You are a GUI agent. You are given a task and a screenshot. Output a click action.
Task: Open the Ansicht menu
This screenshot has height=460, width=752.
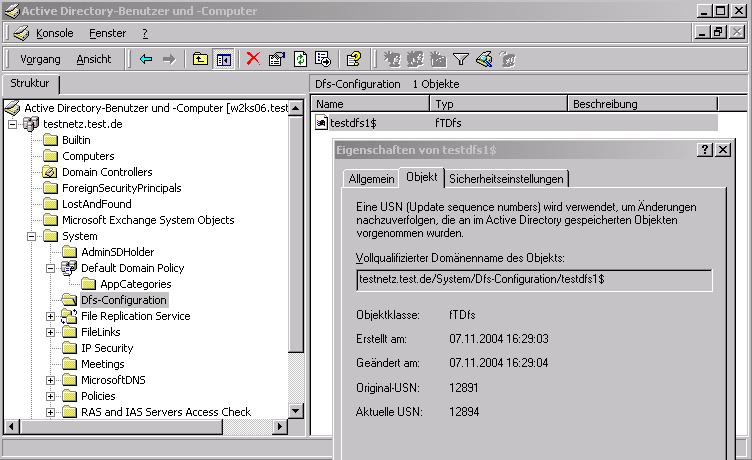pos(94,59)
